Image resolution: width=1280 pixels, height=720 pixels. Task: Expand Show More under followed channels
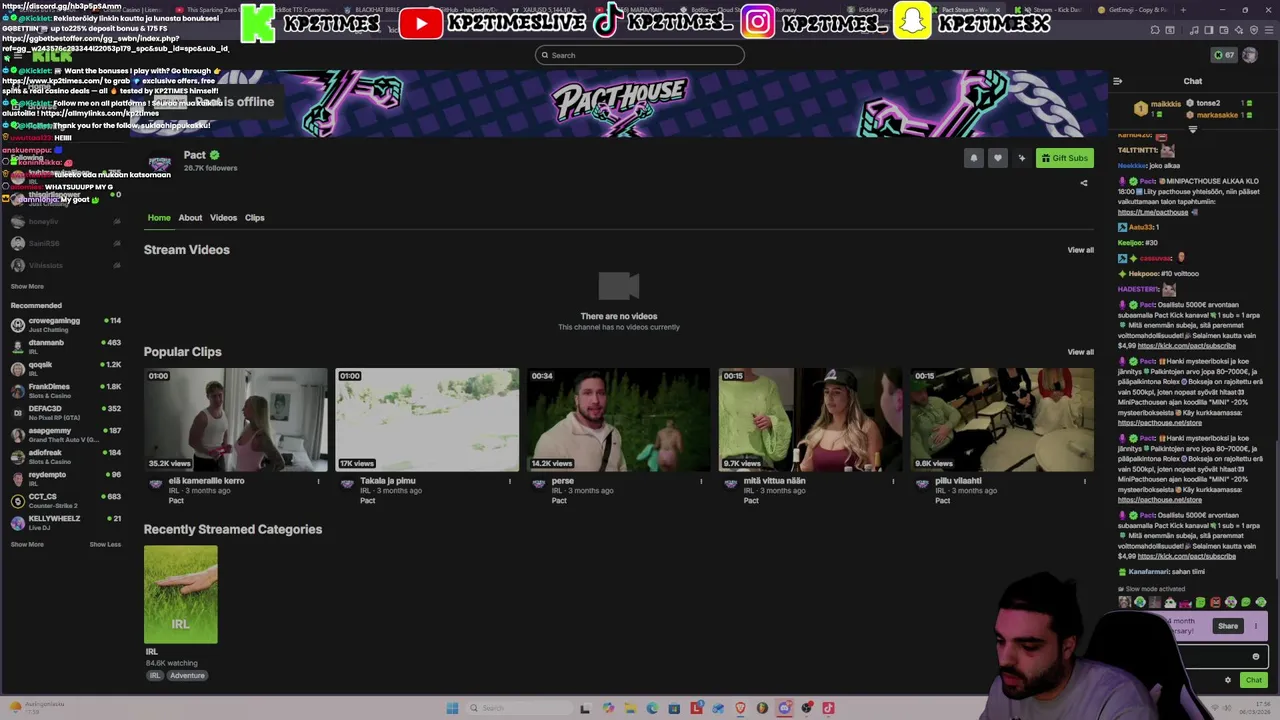(x=27, y=286)
